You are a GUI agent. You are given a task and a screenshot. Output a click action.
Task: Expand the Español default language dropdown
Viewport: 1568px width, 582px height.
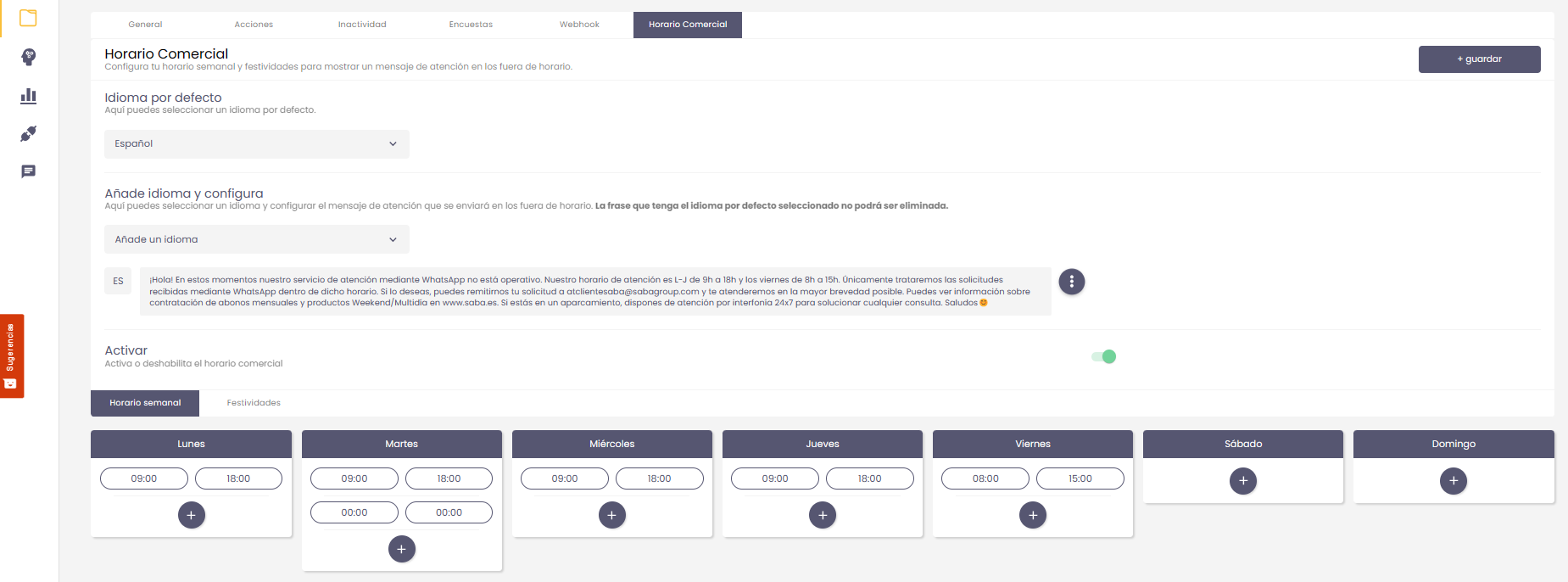[x=256, y=144]
